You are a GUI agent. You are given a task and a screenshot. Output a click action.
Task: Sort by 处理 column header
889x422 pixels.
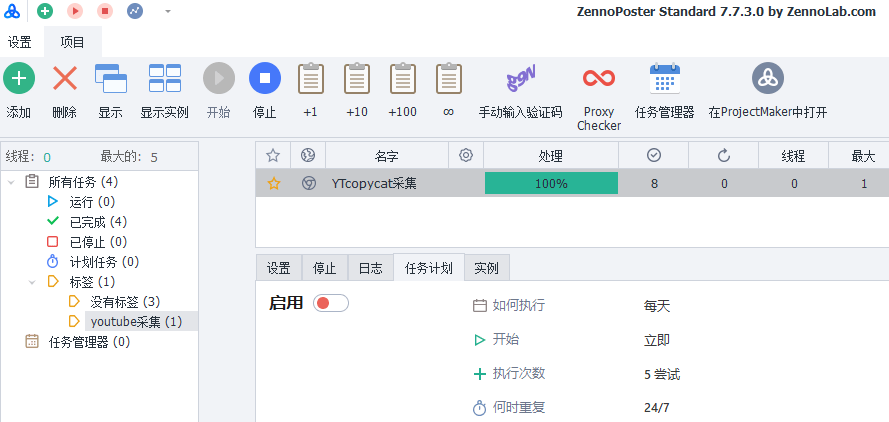(551, 156)
